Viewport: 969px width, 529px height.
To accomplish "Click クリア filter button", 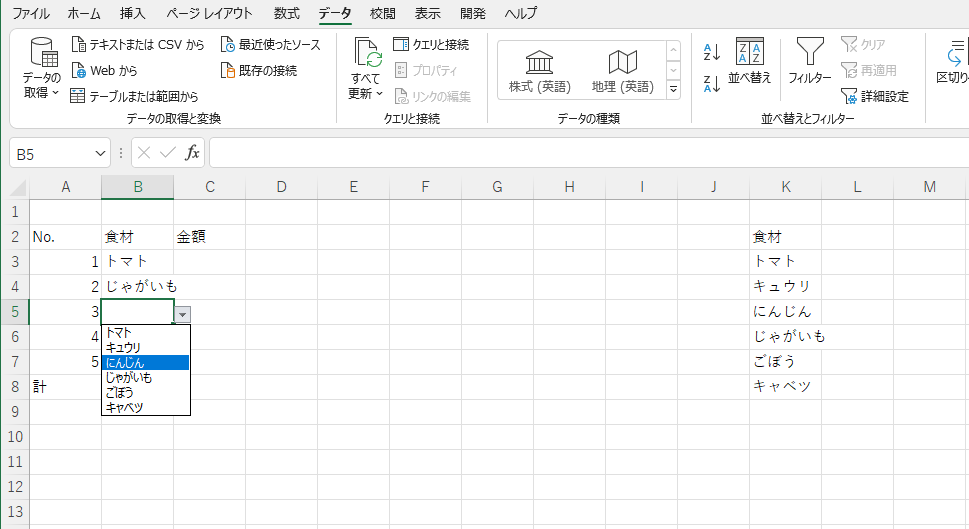I will click(x=863, y=44).
